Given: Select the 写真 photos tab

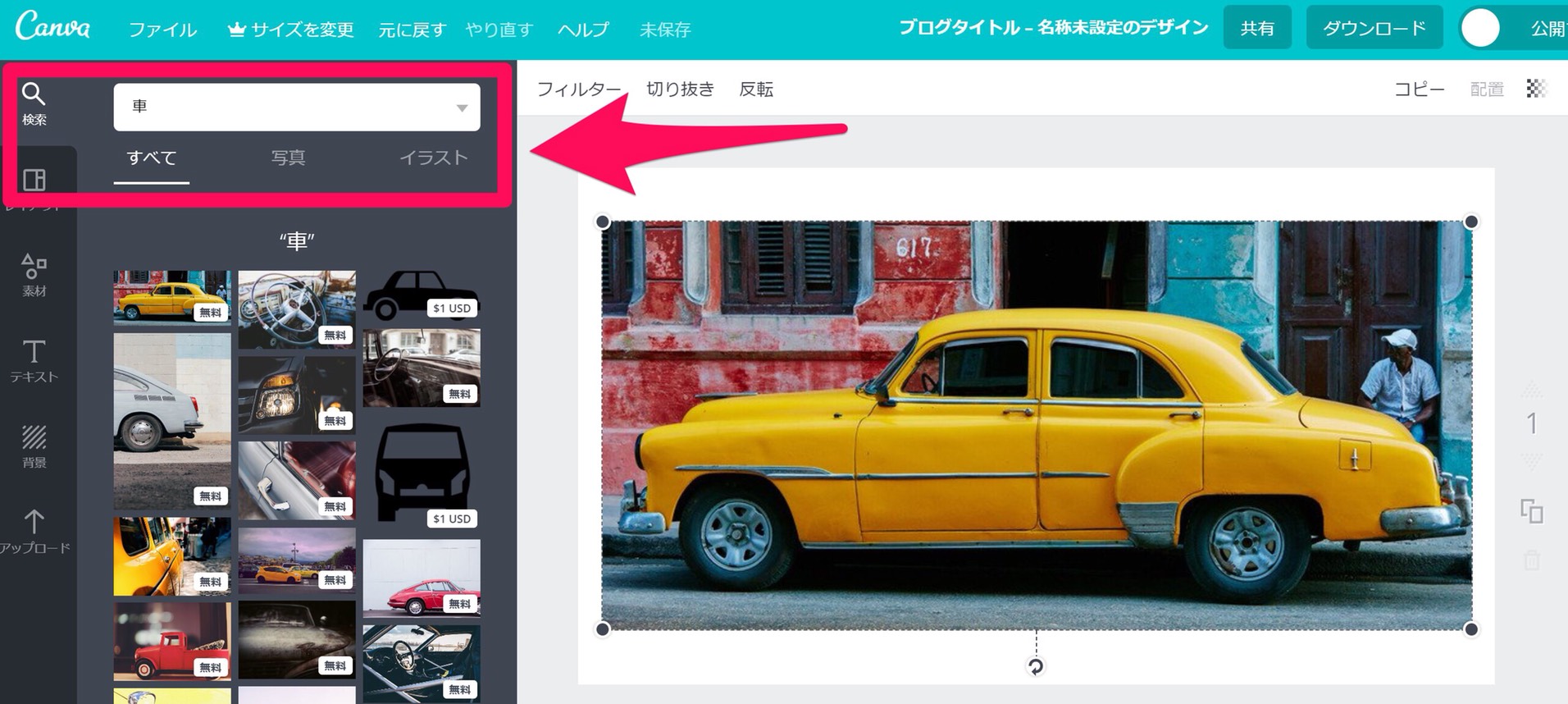Looking at the screenshot, I should tap(288, 158).
